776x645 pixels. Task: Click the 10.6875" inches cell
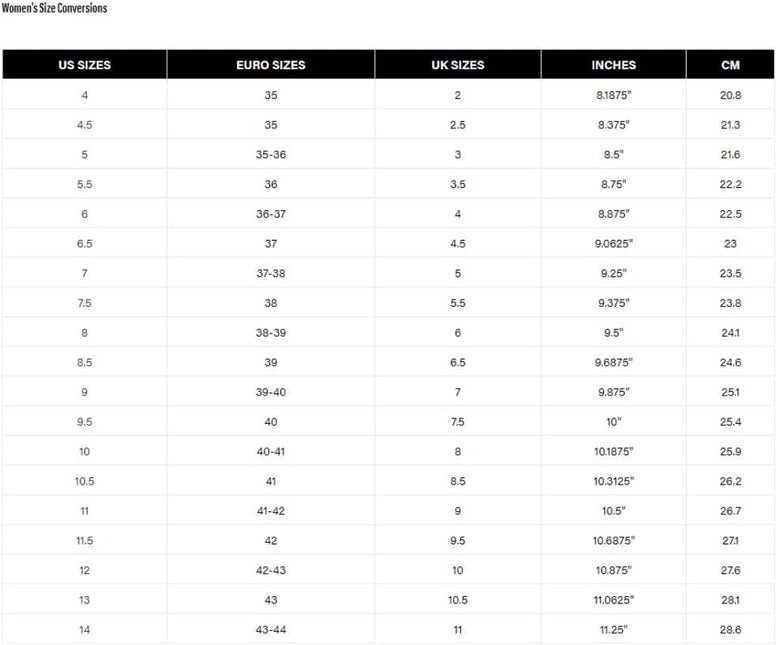614,540
